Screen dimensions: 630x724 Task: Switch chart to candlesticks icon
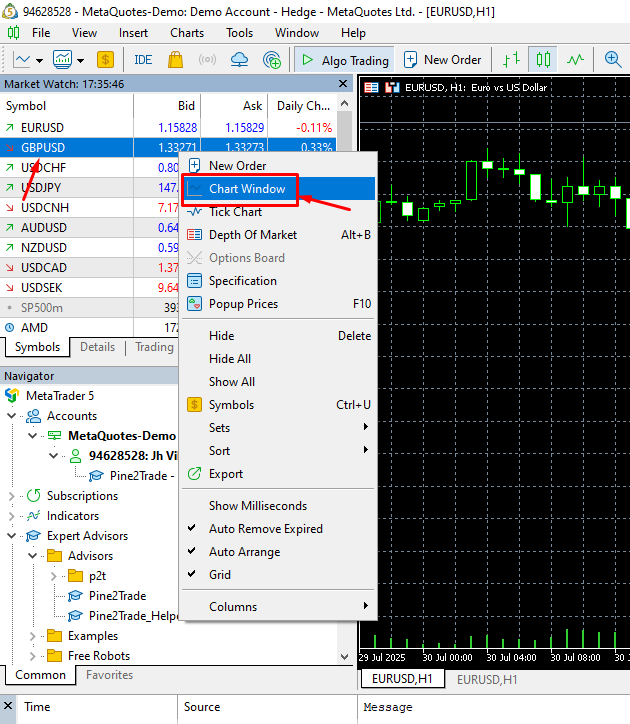[543, 60]
